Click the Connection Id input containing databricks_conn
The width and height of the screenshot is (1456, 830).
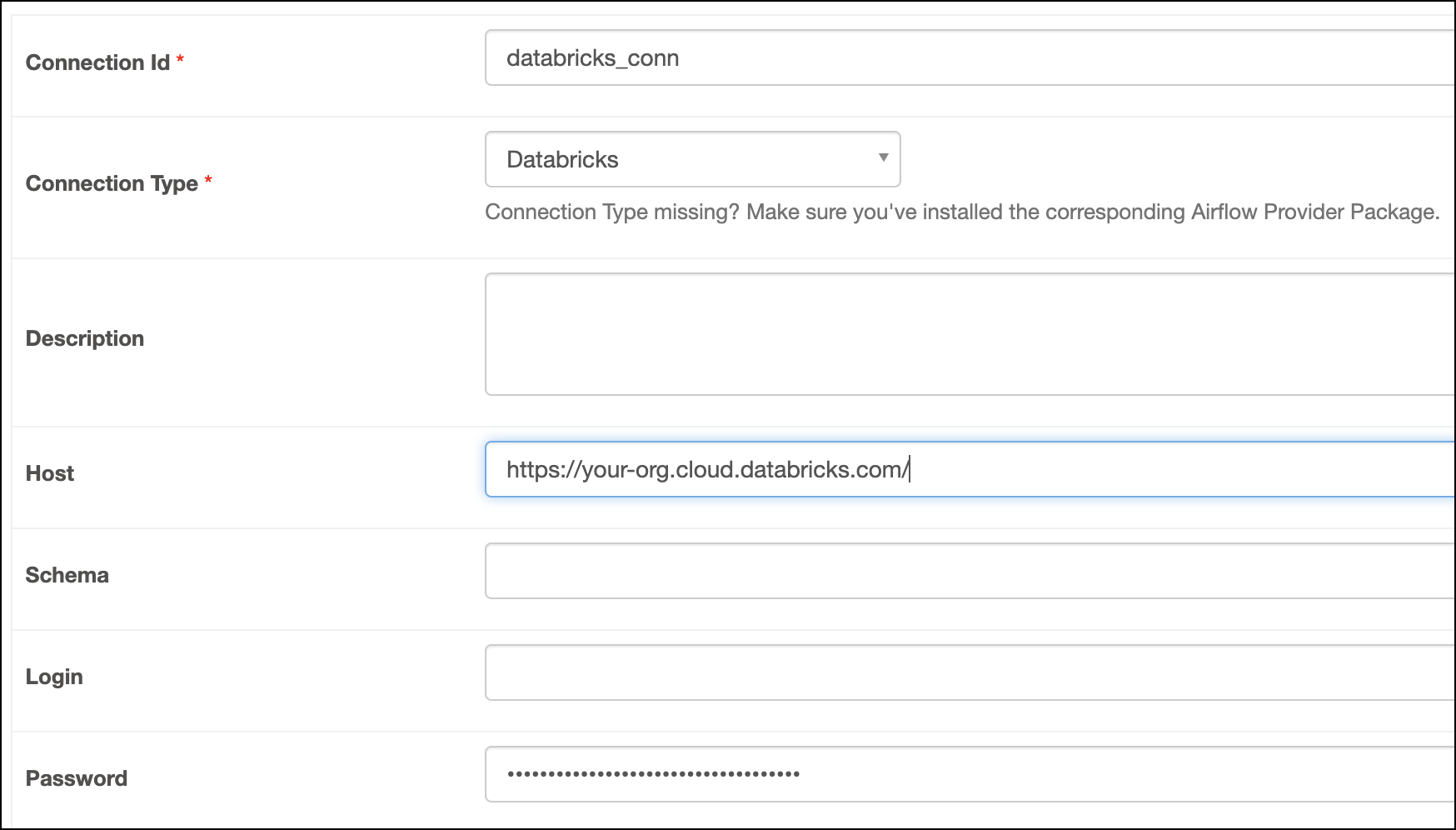750,57
